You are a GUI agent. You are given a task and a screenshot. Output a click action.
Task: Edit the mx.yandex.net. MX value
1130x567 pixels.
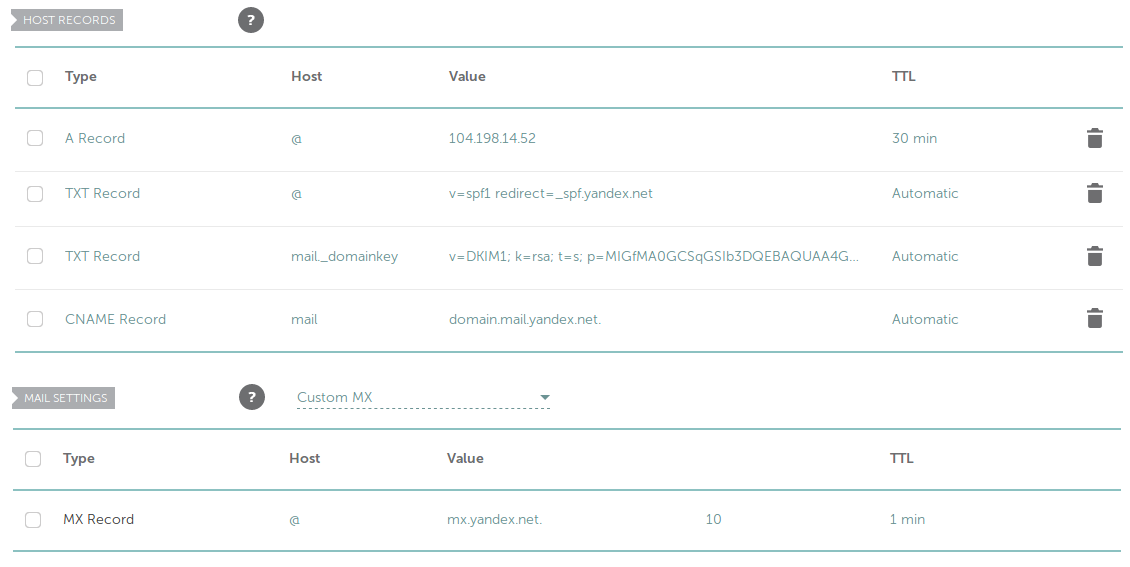(494, 519)
